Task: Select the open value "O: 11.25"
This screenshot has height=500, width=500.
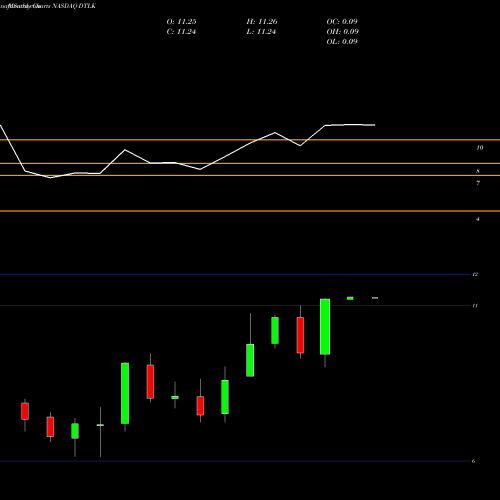Action: (x=181, y=22)
